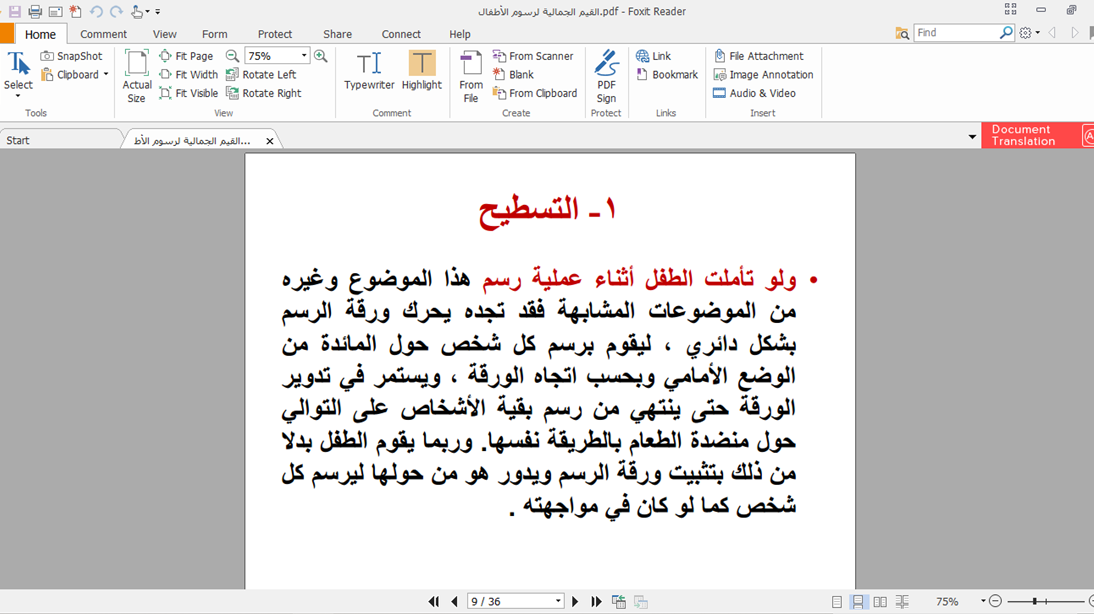The image size is (1094, 614).
Task: Toggle single page view mode
Action: click(x=837, y=602)
